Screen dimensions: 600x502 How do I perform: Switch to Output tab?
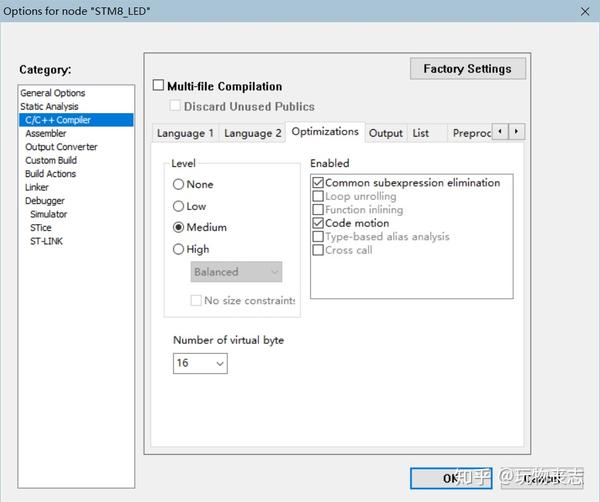click(x=386, y=133)
